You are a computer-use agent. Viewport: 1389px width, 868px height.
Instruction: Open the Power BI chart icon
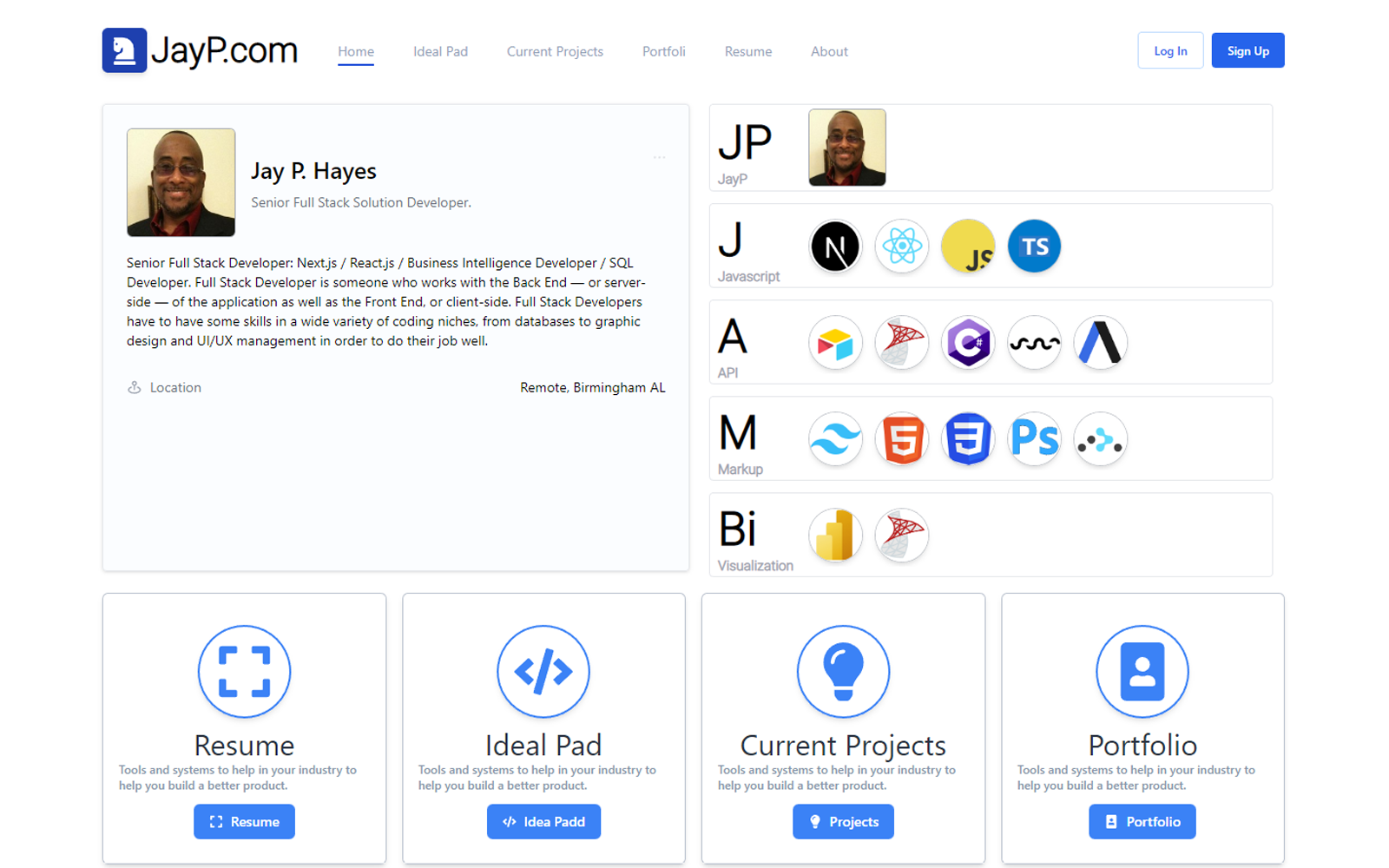834,536
